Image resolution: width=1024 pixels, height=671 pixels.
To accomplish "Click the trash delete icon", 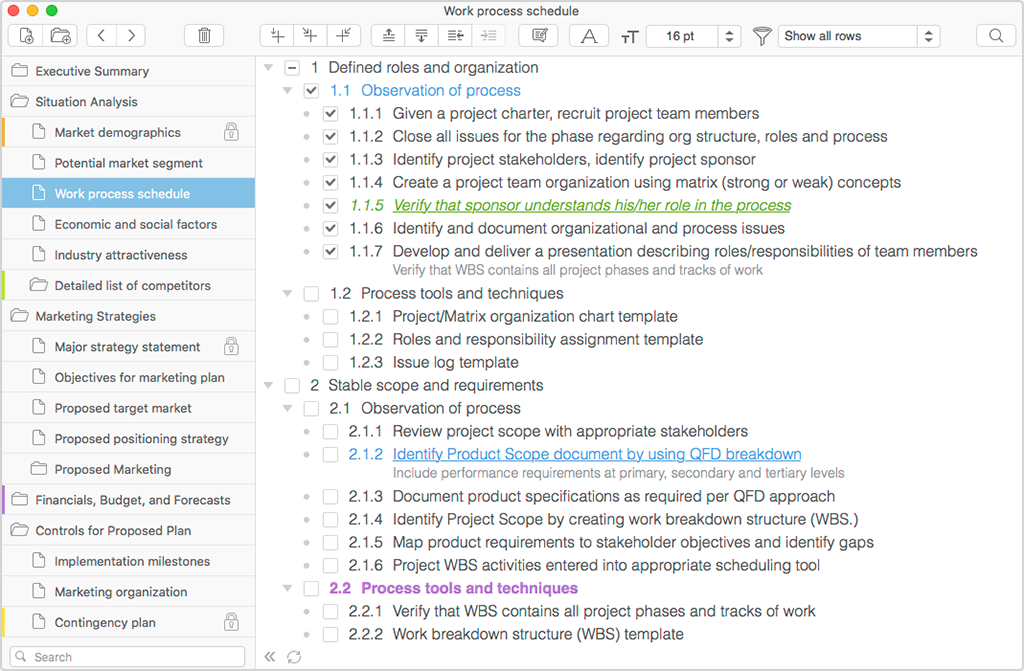I will [x=204, y=36].
